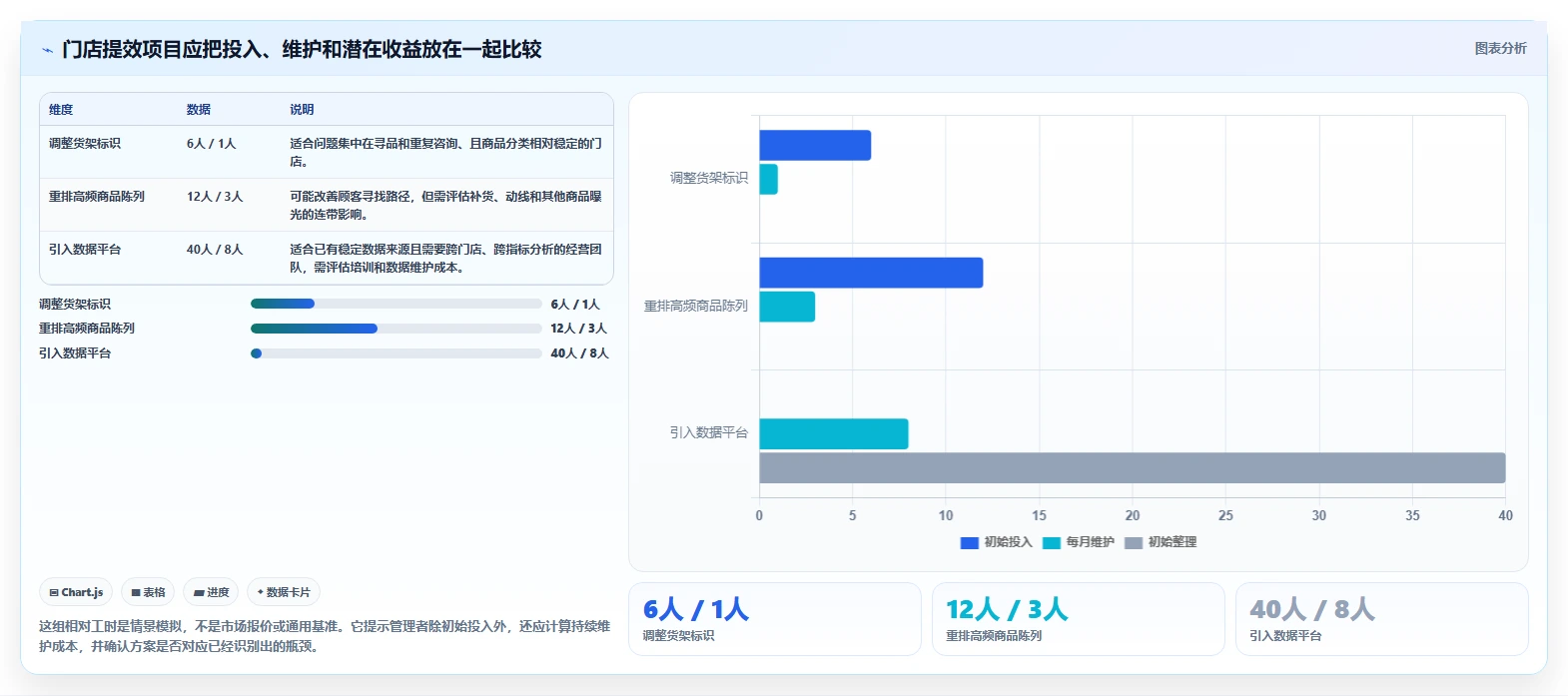Viewport: 1568px width, 696px height.
Task: Click the 12人 / 3人 table cell
Action: click(x=215, y=197)
